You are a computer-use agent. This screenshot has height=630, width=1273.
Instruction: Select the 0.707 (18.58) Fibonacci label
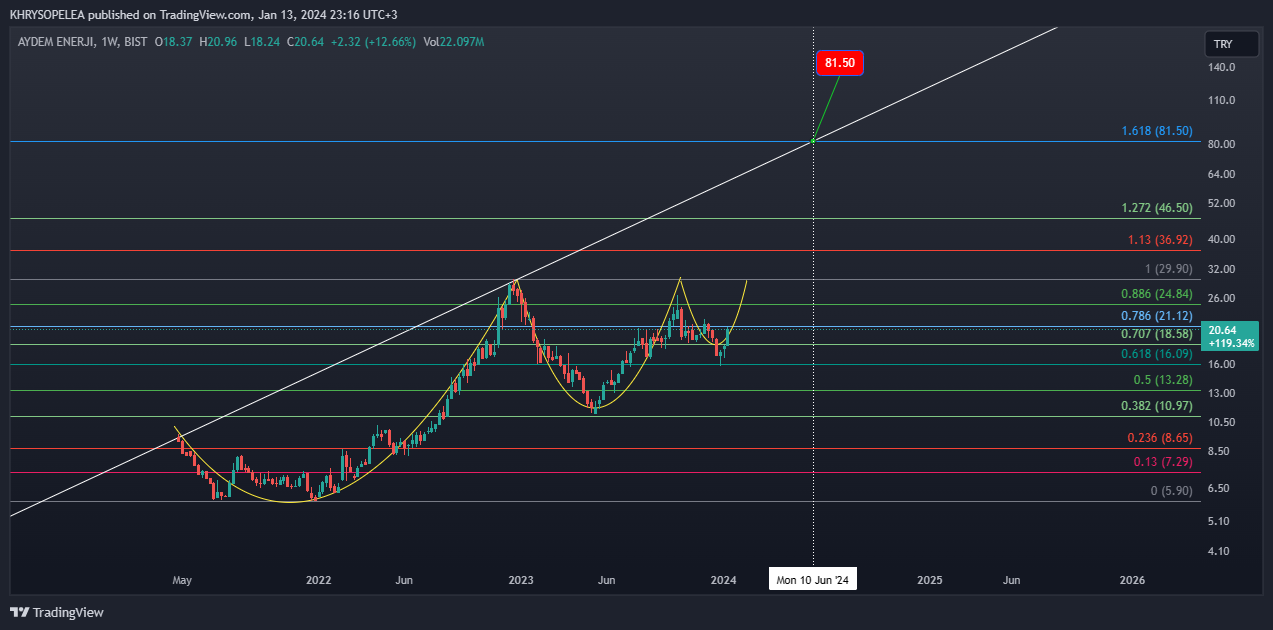(x=1157, y=334)
